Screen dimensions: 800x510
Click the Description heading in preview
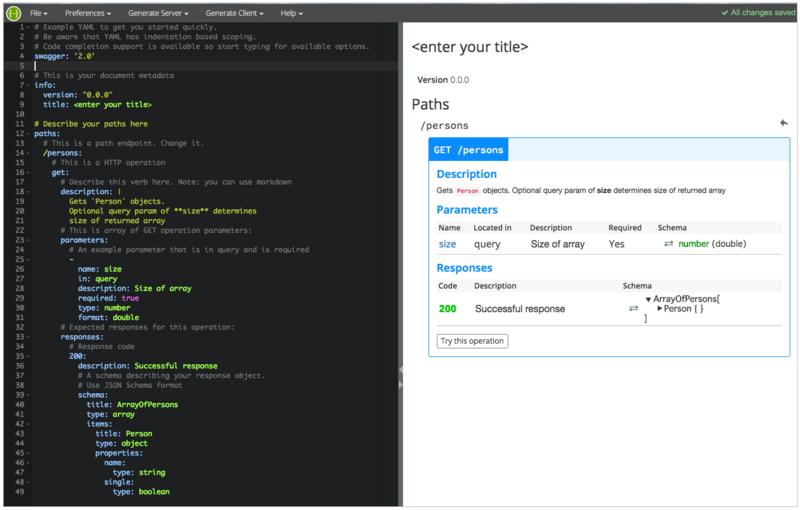[x=466, y=174]
